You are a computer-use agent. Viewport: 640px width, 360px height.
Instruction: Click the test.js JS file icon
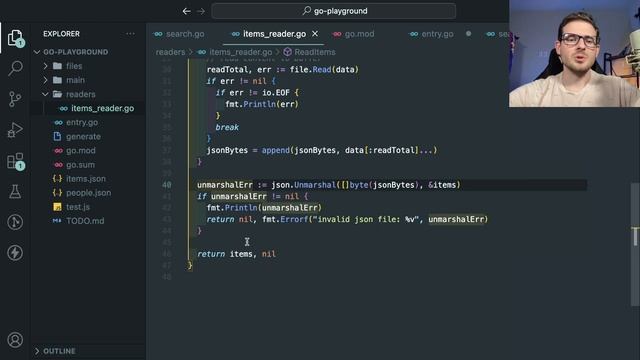pyautogui.click(x=58, y=207)
